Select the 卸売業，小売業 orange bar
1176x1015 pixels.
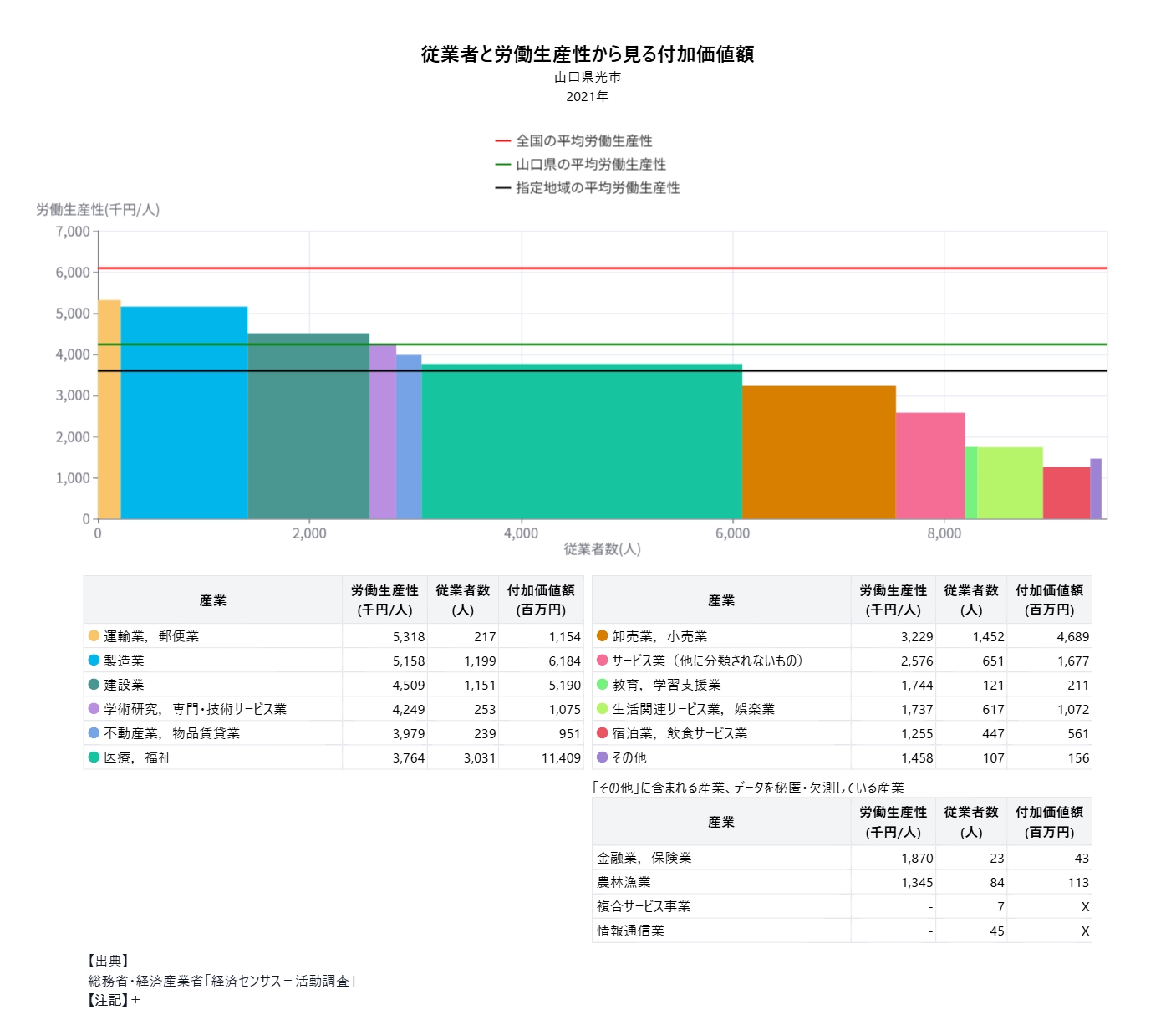tap(818, 452)
